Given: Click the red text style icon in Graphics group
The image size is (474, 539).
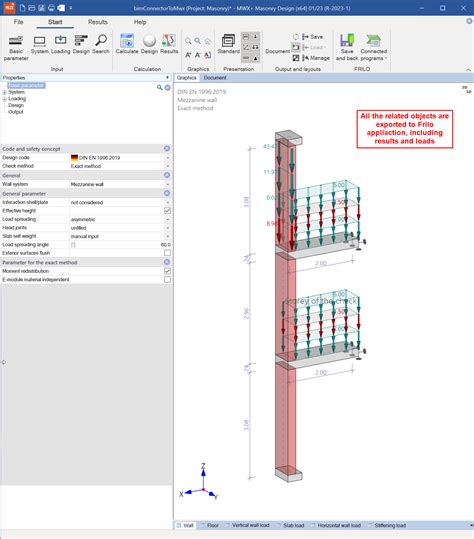Looking at the screenshot, I should point(208,55).
